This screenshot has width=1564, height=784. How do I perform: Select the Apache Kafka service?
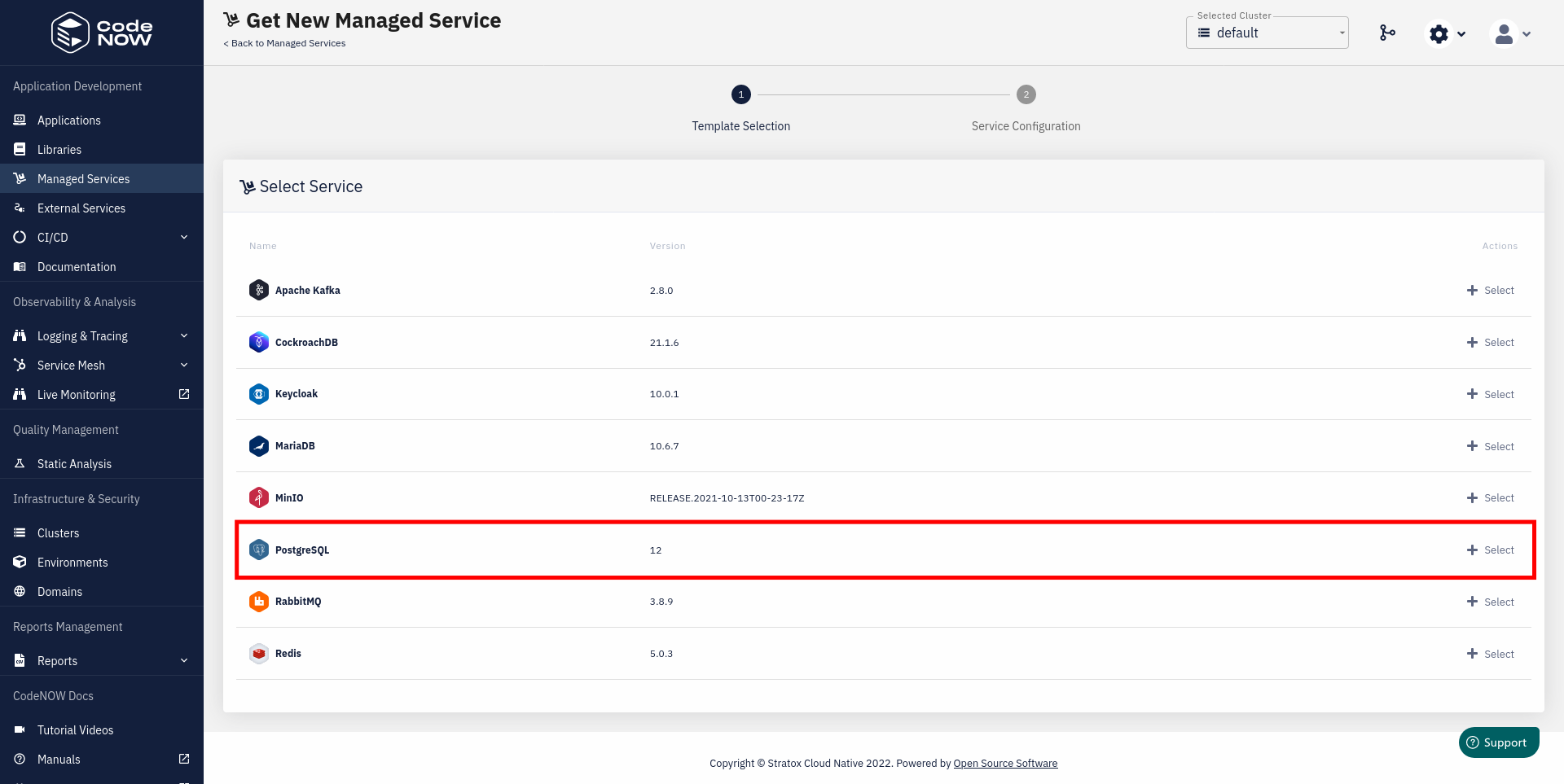point(1491,291)
